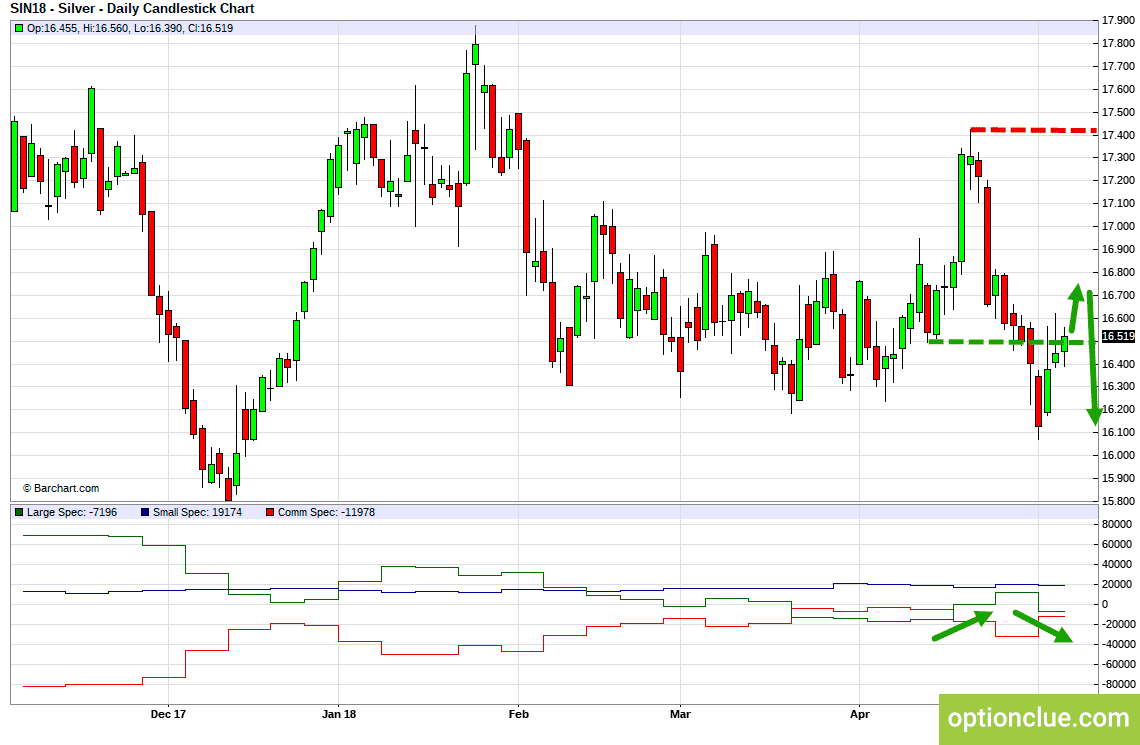Click the 16.800 price axis label
The height and width of the screenshot is (745, 1140).
point(1118,273)
